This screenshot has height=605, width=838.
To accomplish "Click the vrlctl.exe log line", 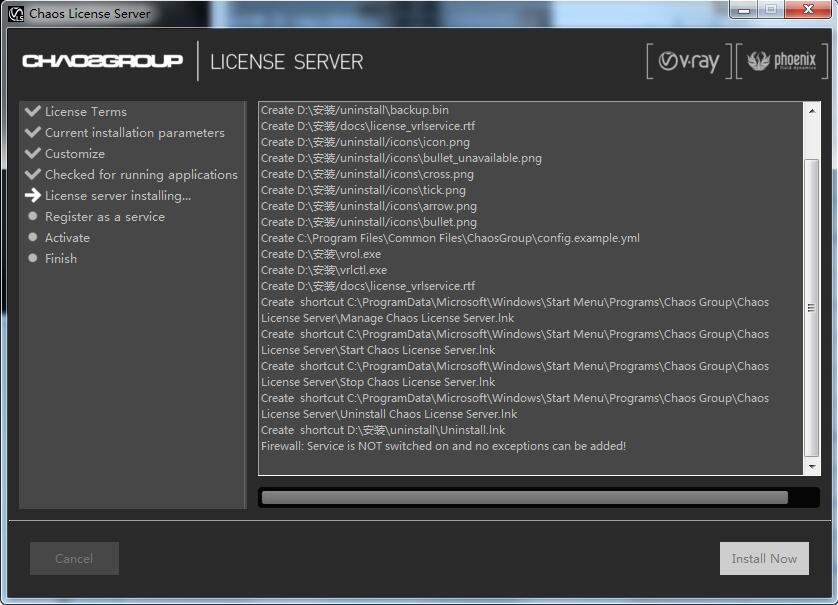I will click(x=324, y=270).
